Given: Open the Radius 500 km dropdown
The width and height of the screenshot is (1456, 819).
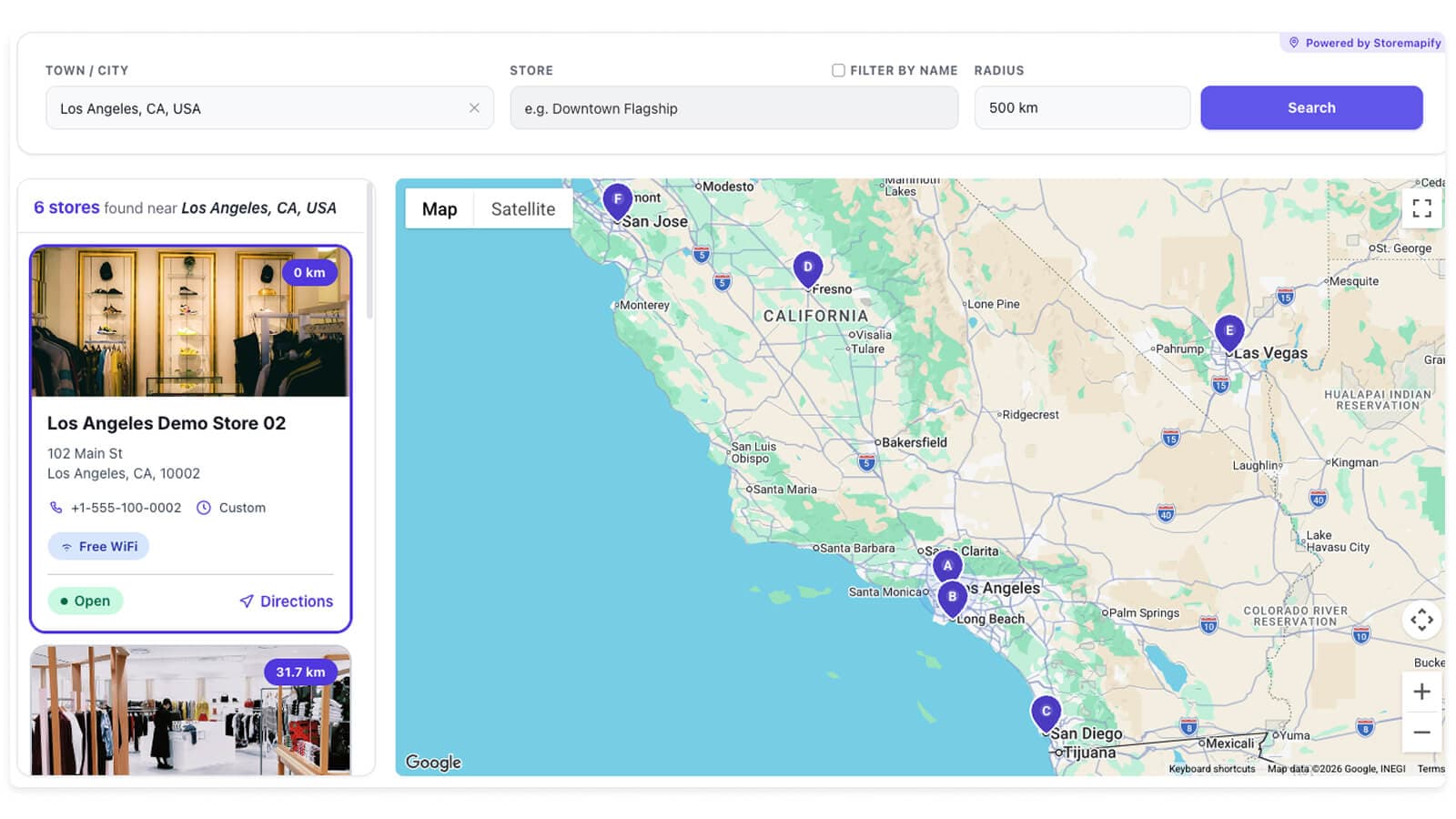Looking at the screenshot, I should tap(1082, 107).
